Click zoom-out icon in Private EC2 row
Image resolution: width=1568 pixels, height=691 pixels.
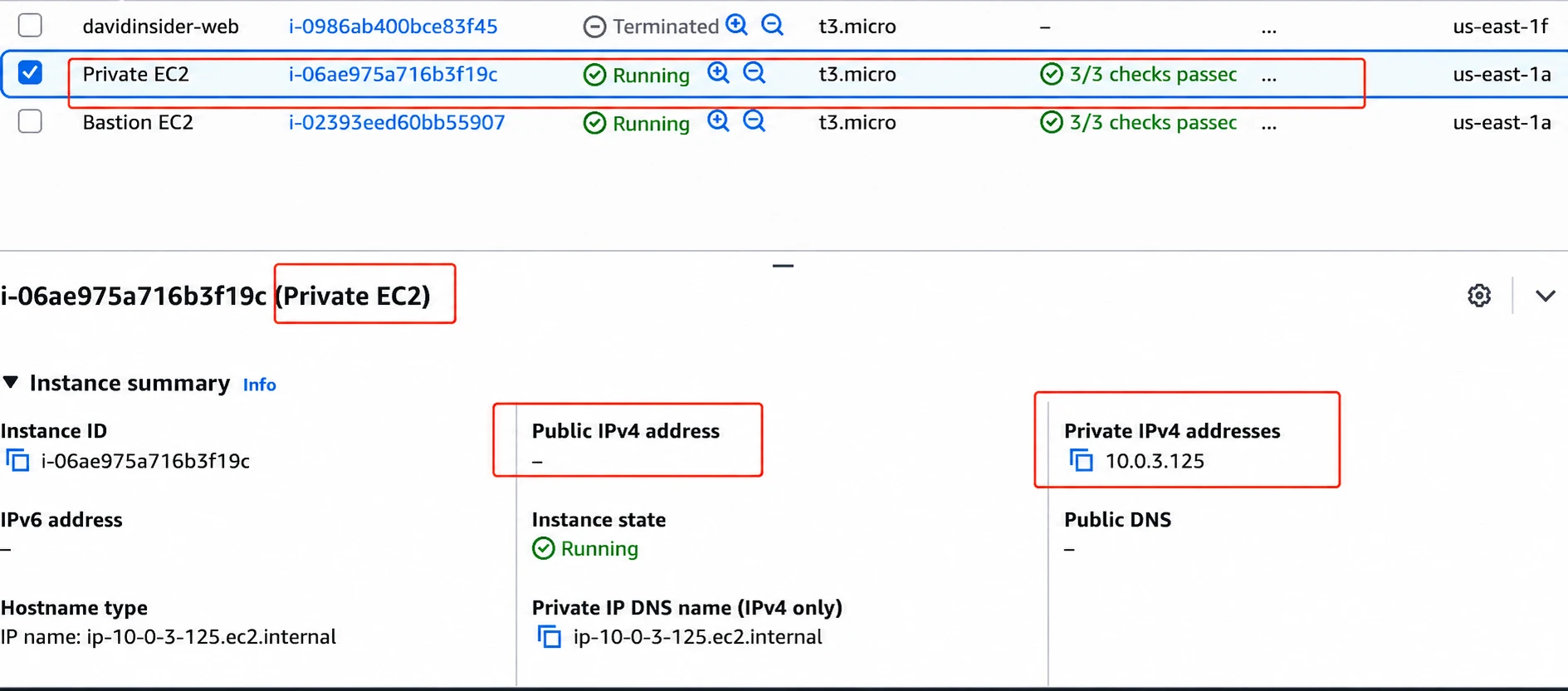pos(754,73)
